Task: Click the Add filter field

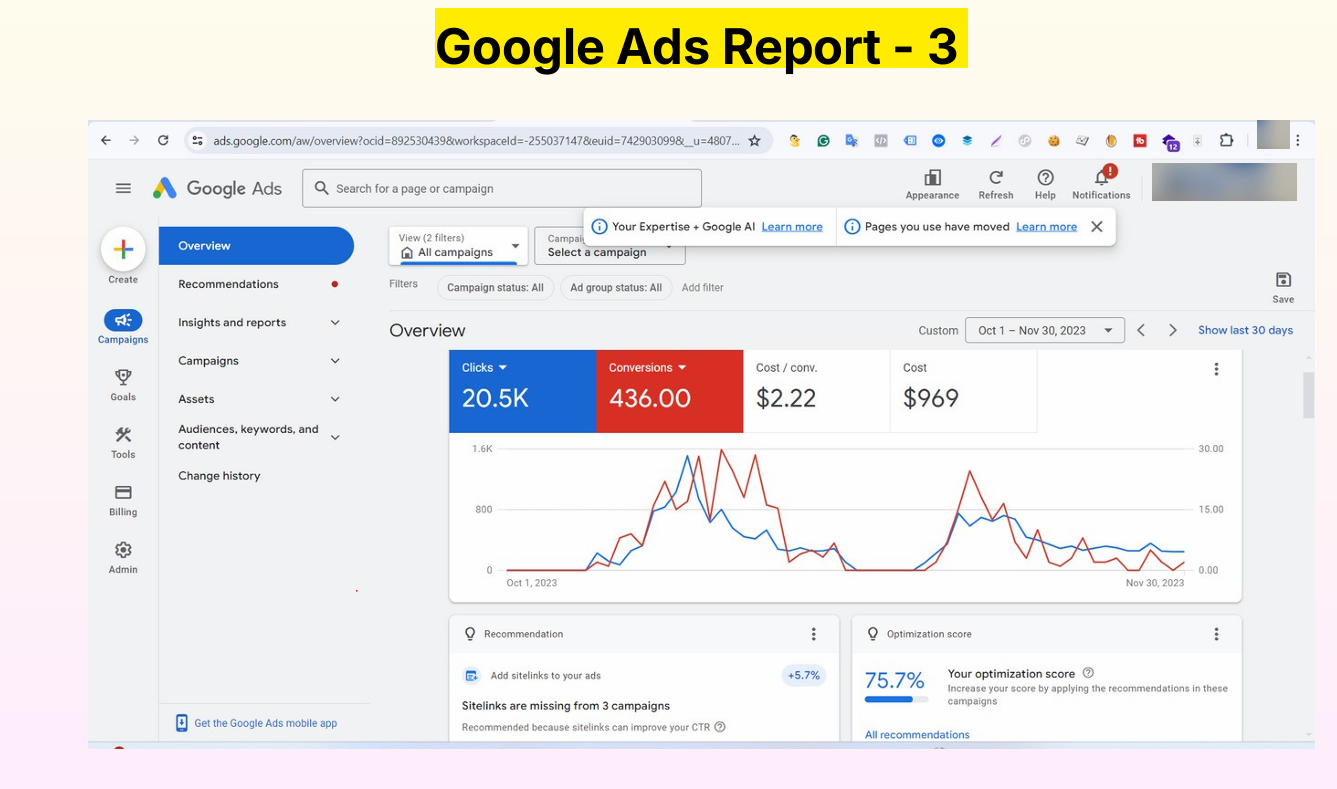Action: [x=702, y=288]
